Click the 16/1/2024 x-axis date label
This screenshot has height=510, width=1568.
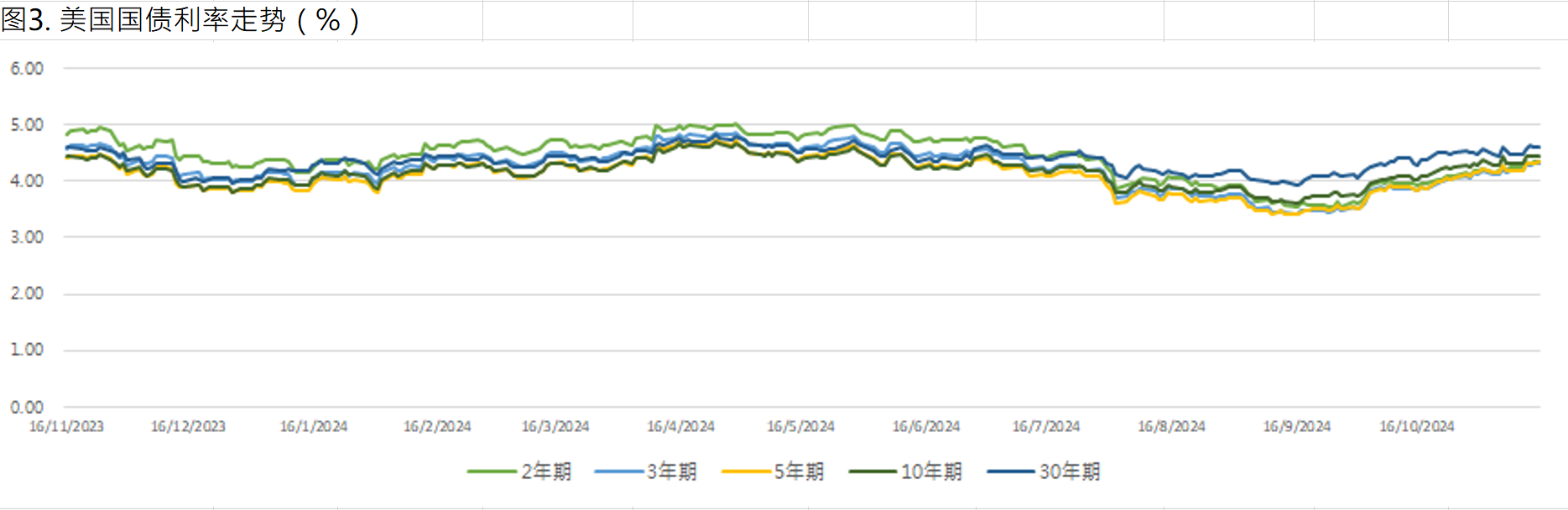(314, 426)
